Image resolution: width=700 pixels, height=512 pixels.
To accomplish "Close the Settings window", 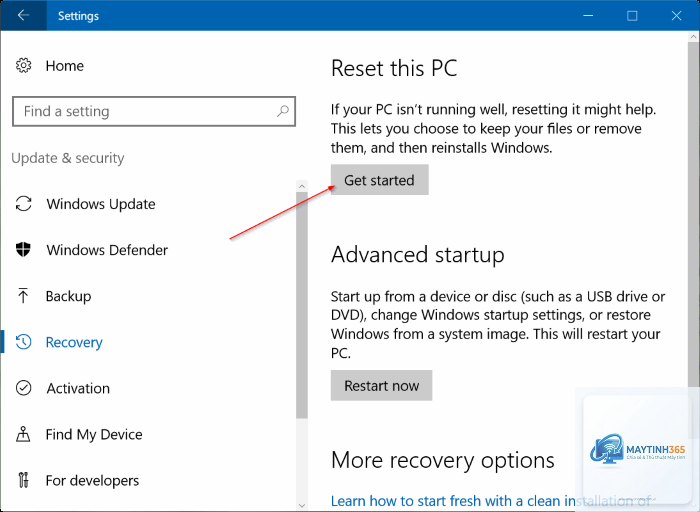I will [676, 16].
